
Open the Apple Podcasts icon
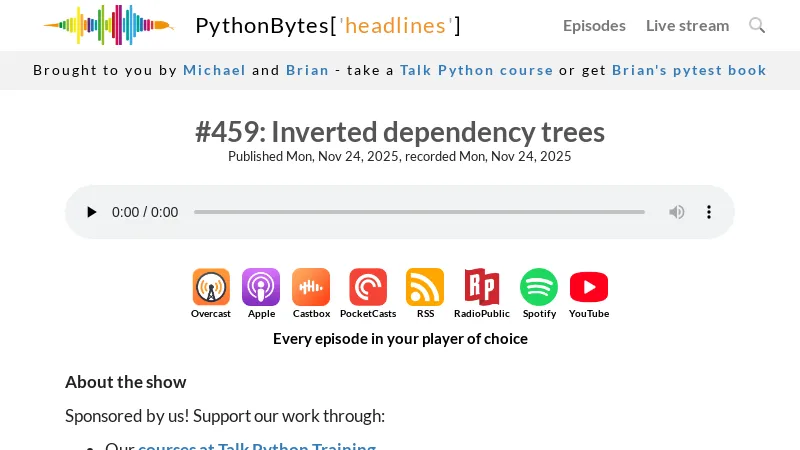point(261,288)
